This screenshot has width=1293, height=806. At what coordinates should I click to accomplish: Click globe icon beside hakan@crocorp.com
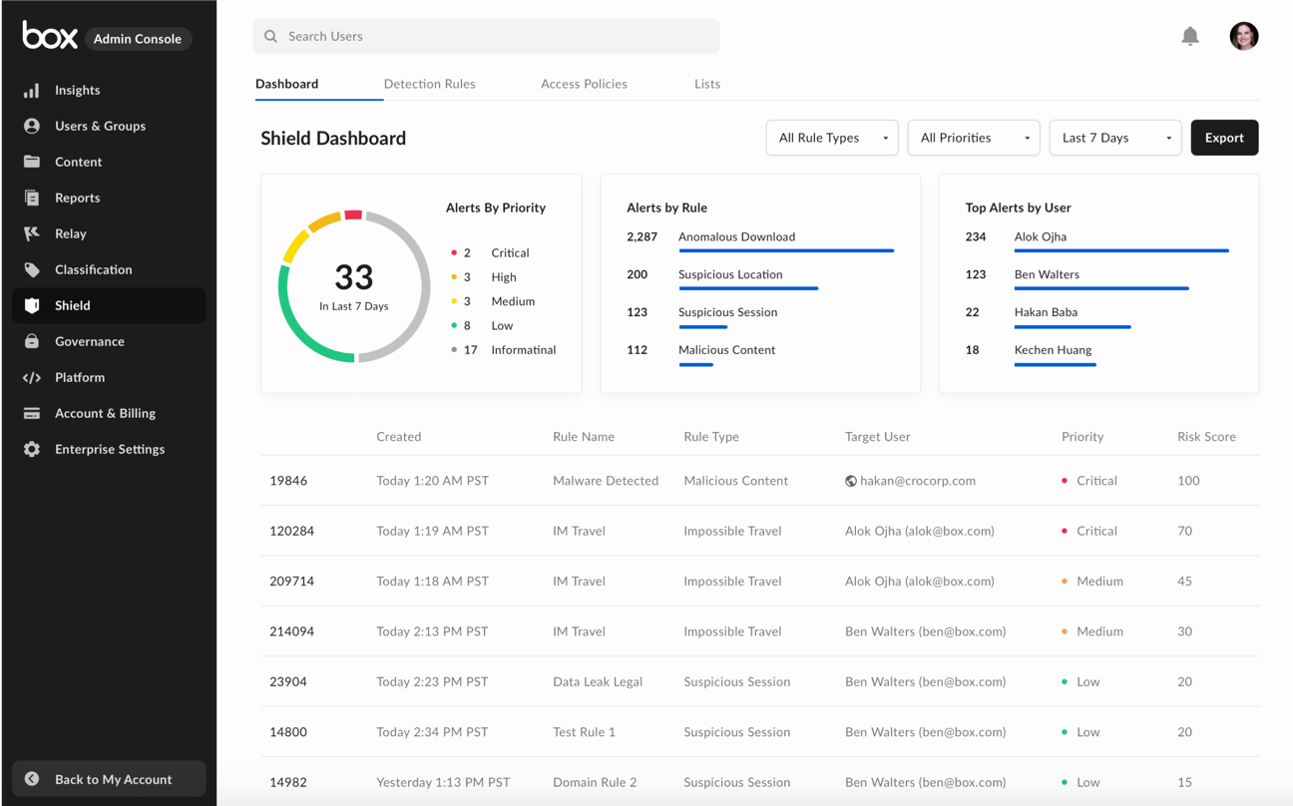[851, 481]
